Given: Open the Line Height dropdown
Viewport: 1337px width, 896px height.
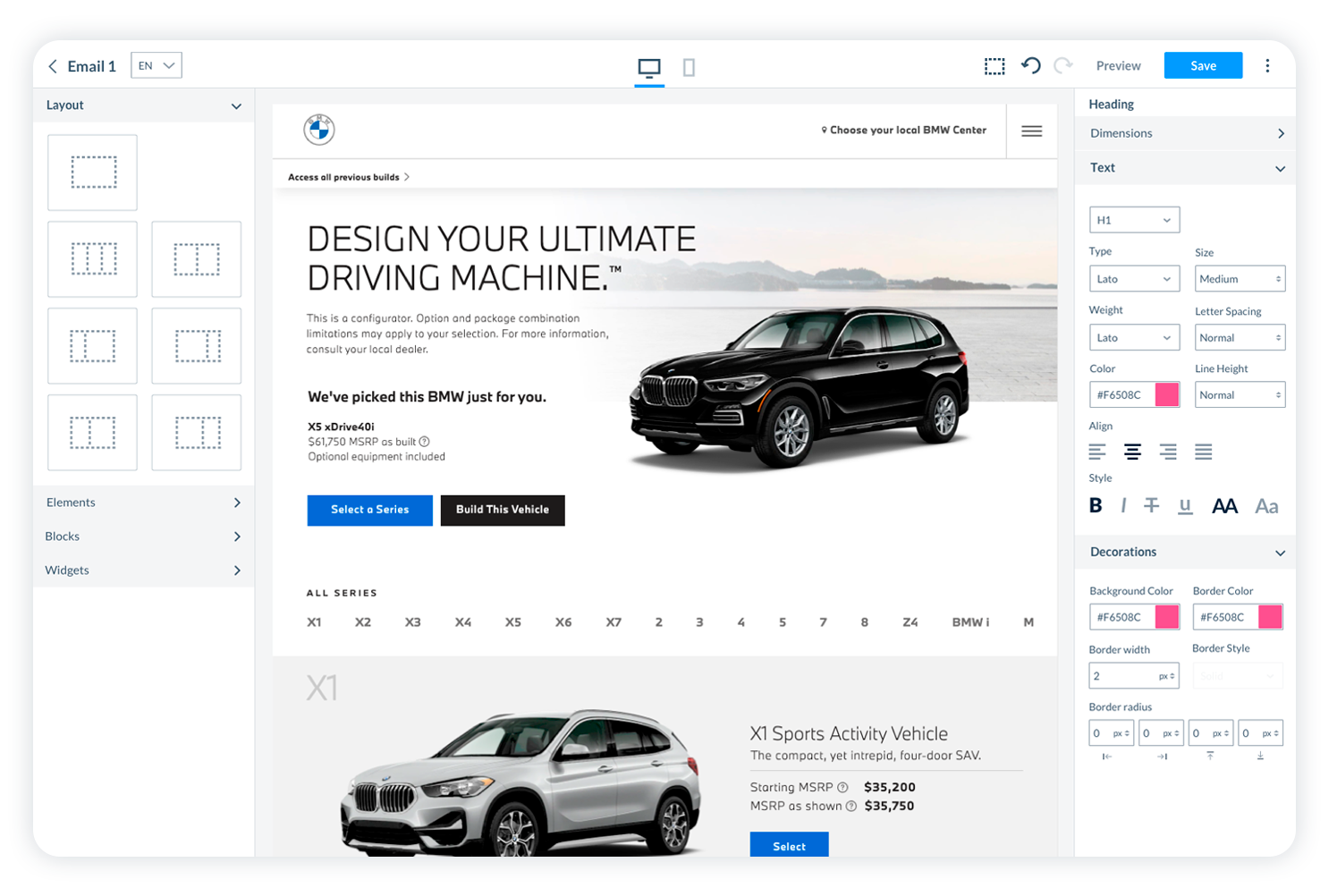Looking at the screenshot, I should 1240,395.
